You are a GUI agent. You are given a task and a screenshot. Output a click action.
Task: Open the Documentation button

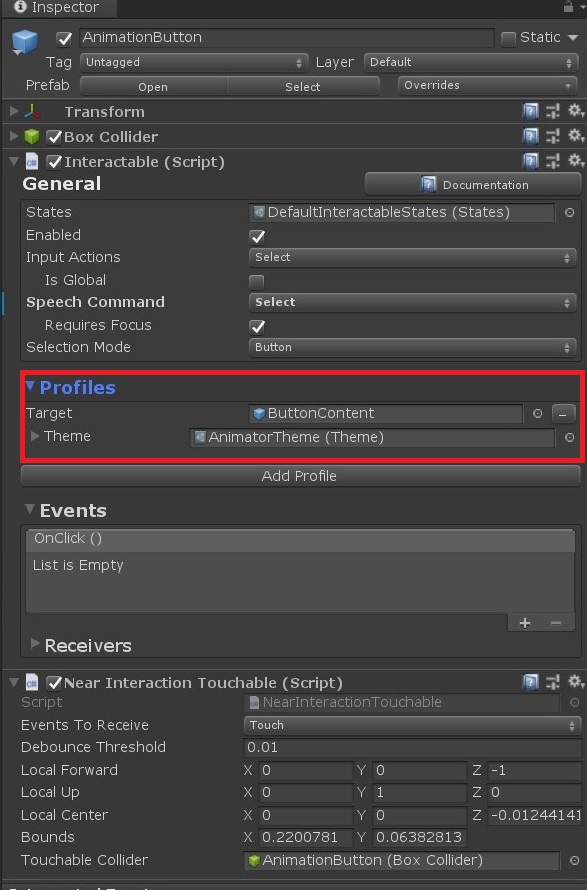[473, 185]
